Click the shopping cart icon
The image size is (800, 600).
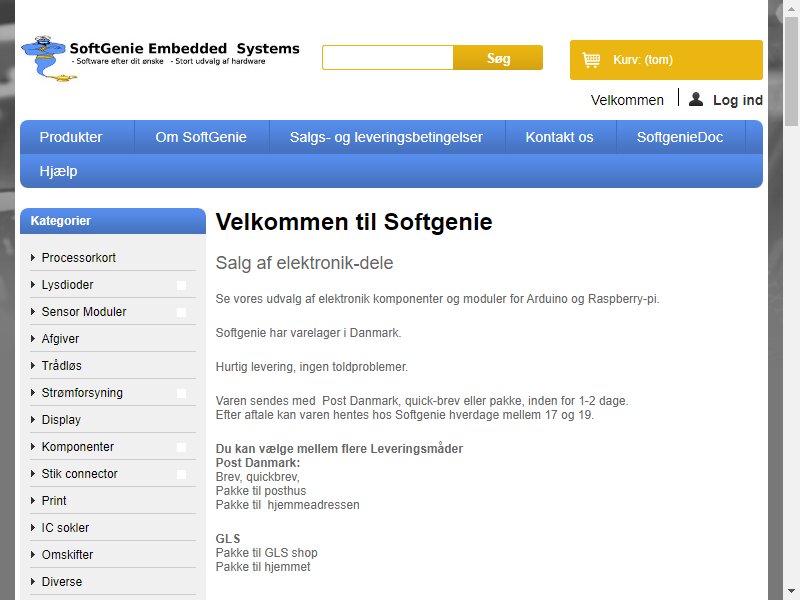(591, 60)
